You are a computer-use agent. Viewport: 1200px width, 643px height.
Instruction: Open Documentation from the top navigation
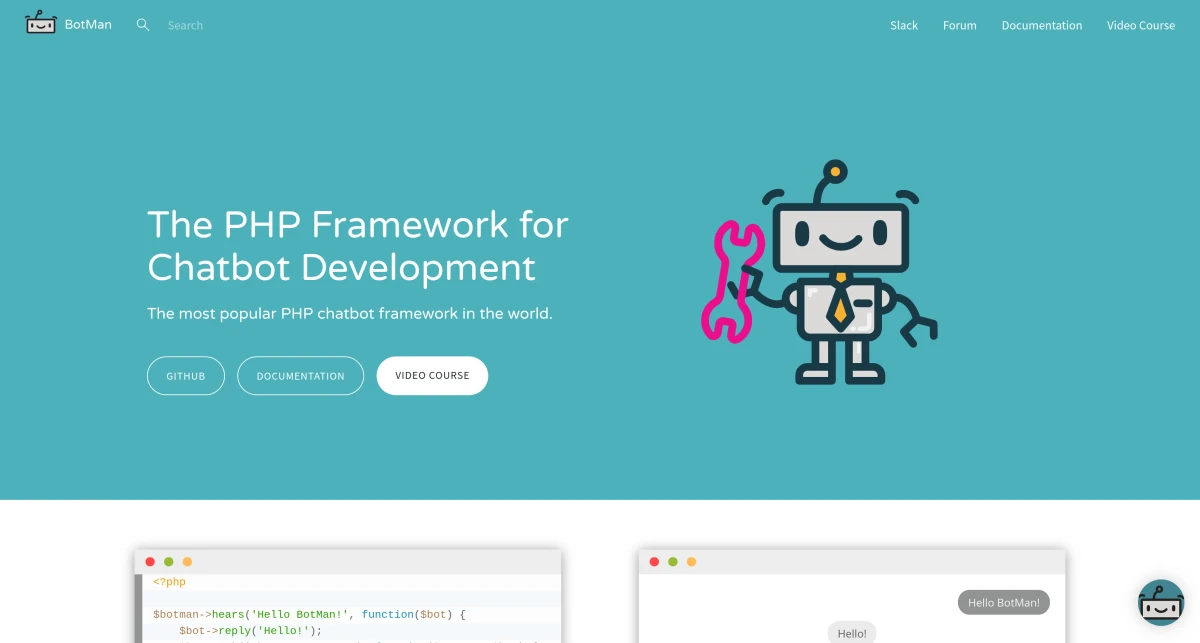click(x=1042, y=25)
